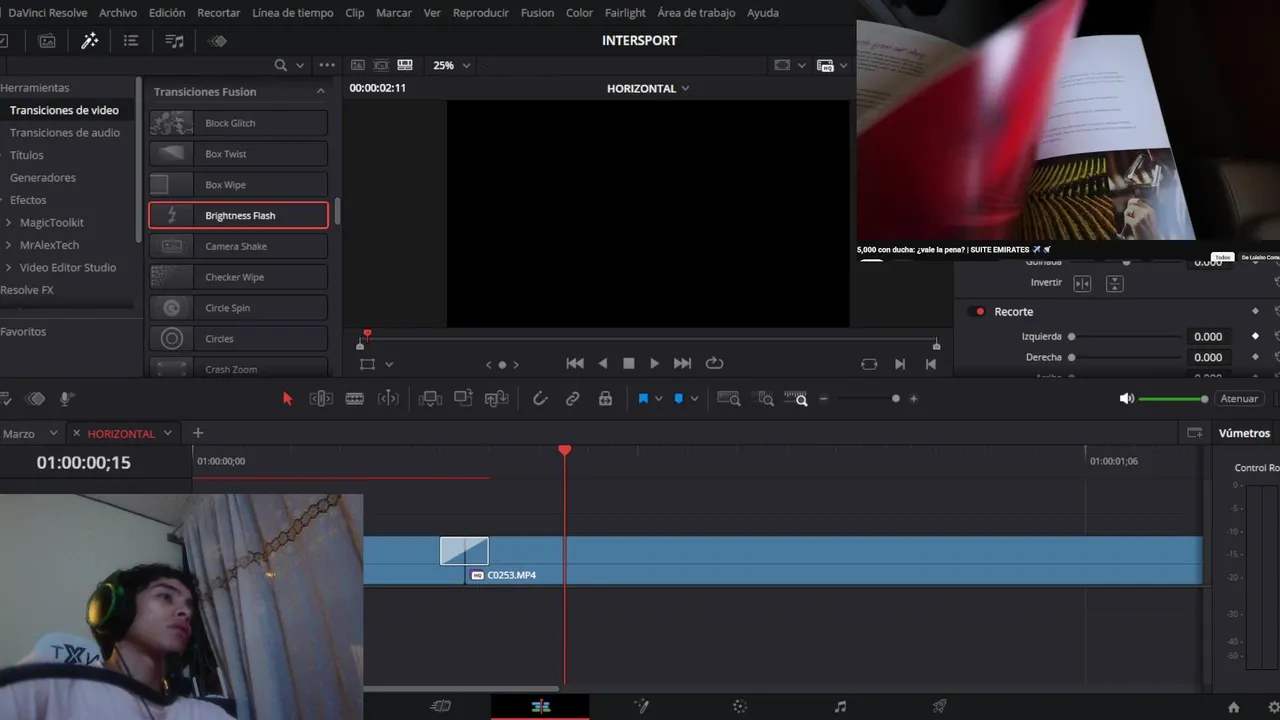The image size is (1280, 720).
Task: Click Full Extent Zoom icon
Action: [729, 398]
